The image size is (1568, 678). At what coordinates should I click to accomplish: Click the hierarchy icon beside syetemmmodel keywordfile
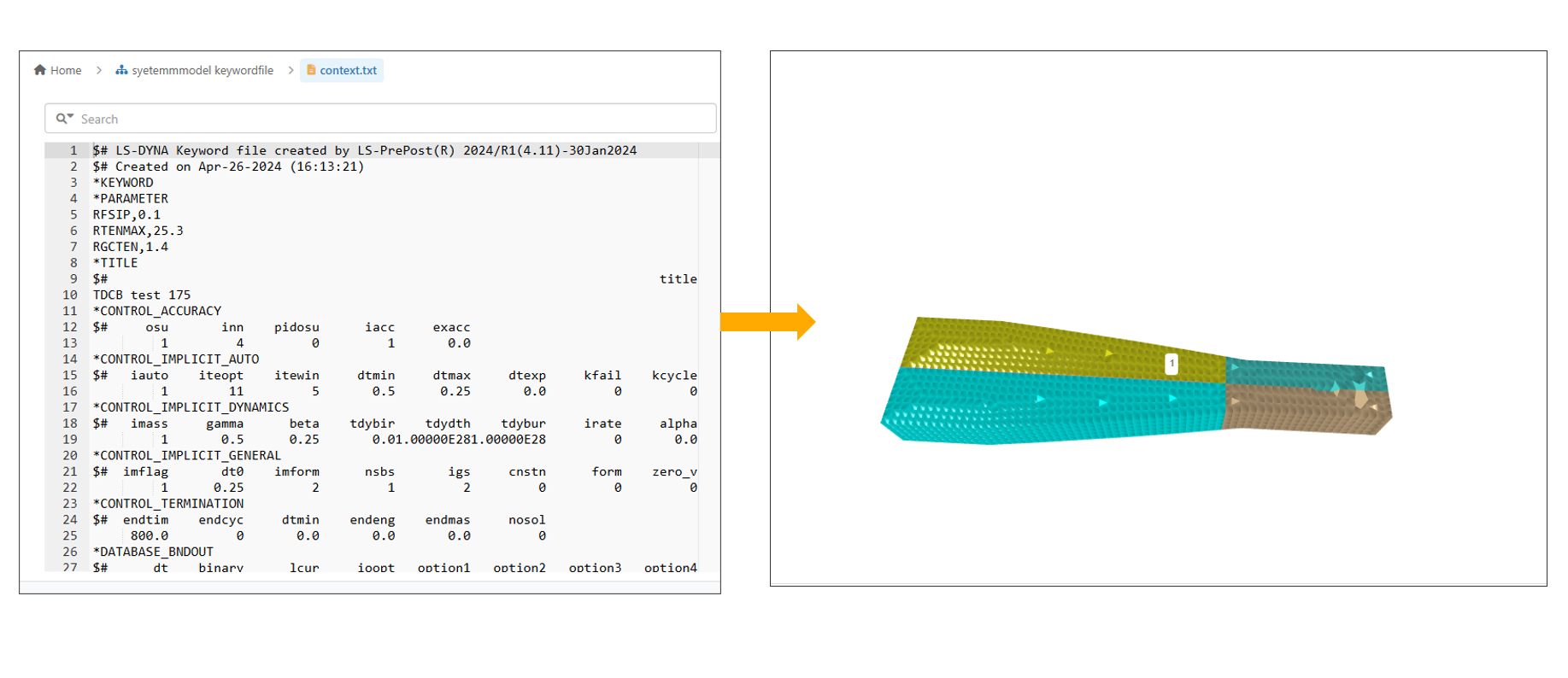(x=121, y=70)
